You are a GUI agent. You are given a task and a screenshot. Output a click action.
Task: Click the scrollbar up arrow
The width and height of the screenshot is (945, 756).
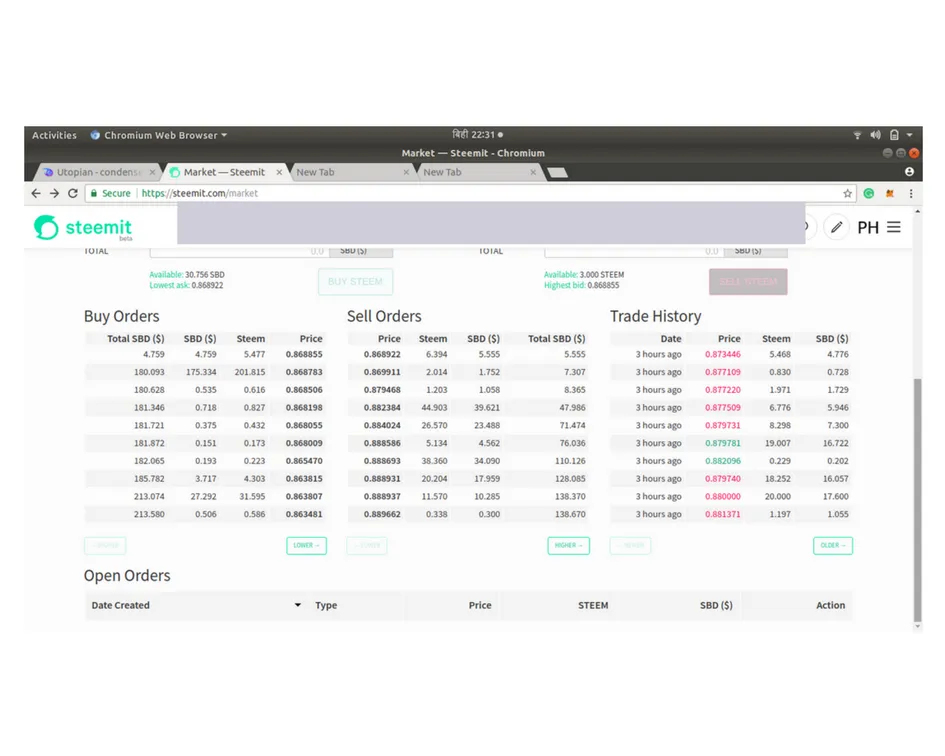click(917, 212)
